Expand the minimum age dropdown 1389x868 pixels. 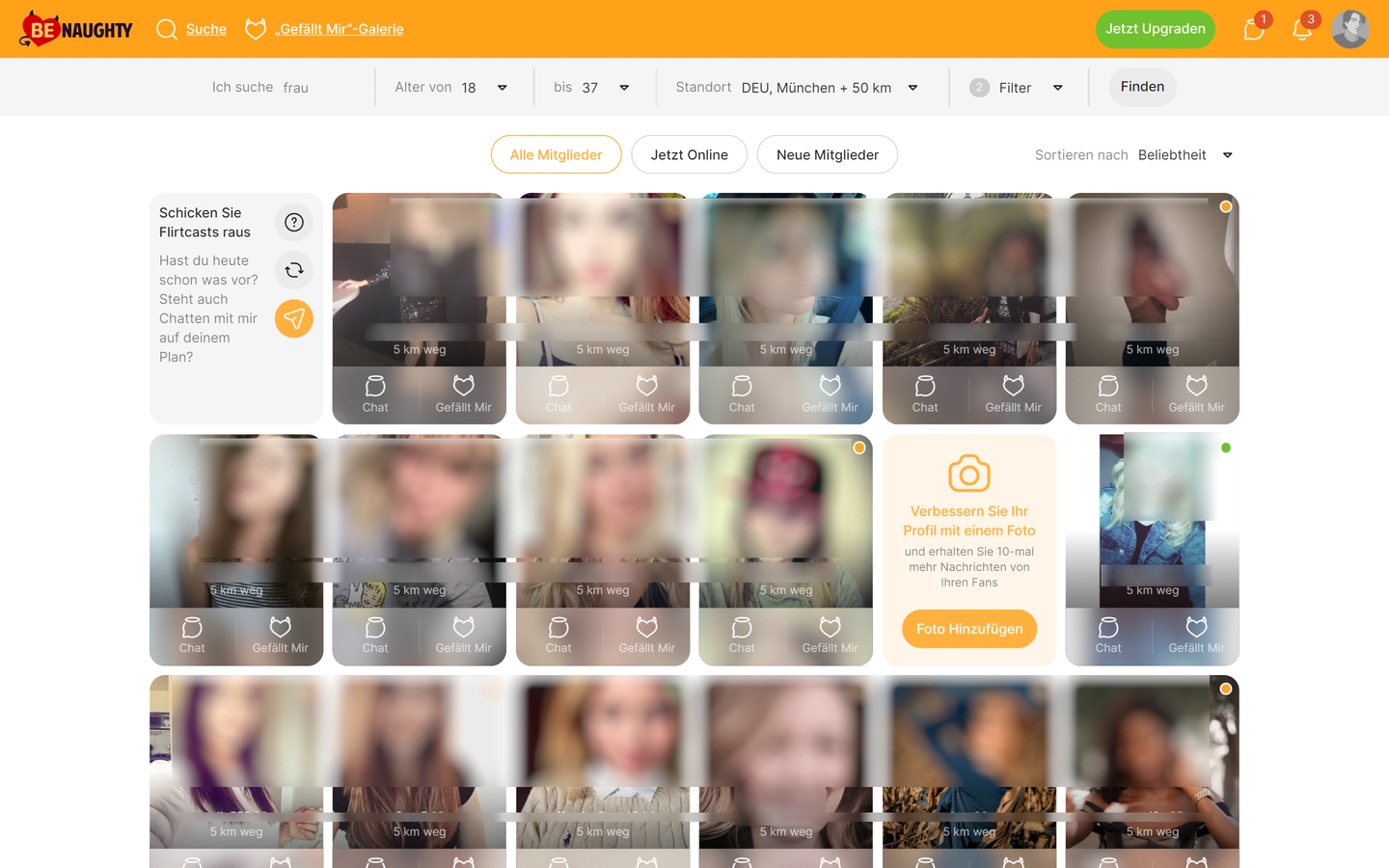(502, 88)
